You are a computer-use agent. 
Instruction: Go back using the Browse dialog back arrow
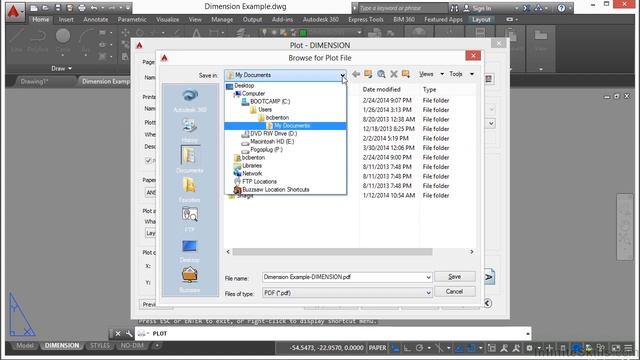point(356,74)
